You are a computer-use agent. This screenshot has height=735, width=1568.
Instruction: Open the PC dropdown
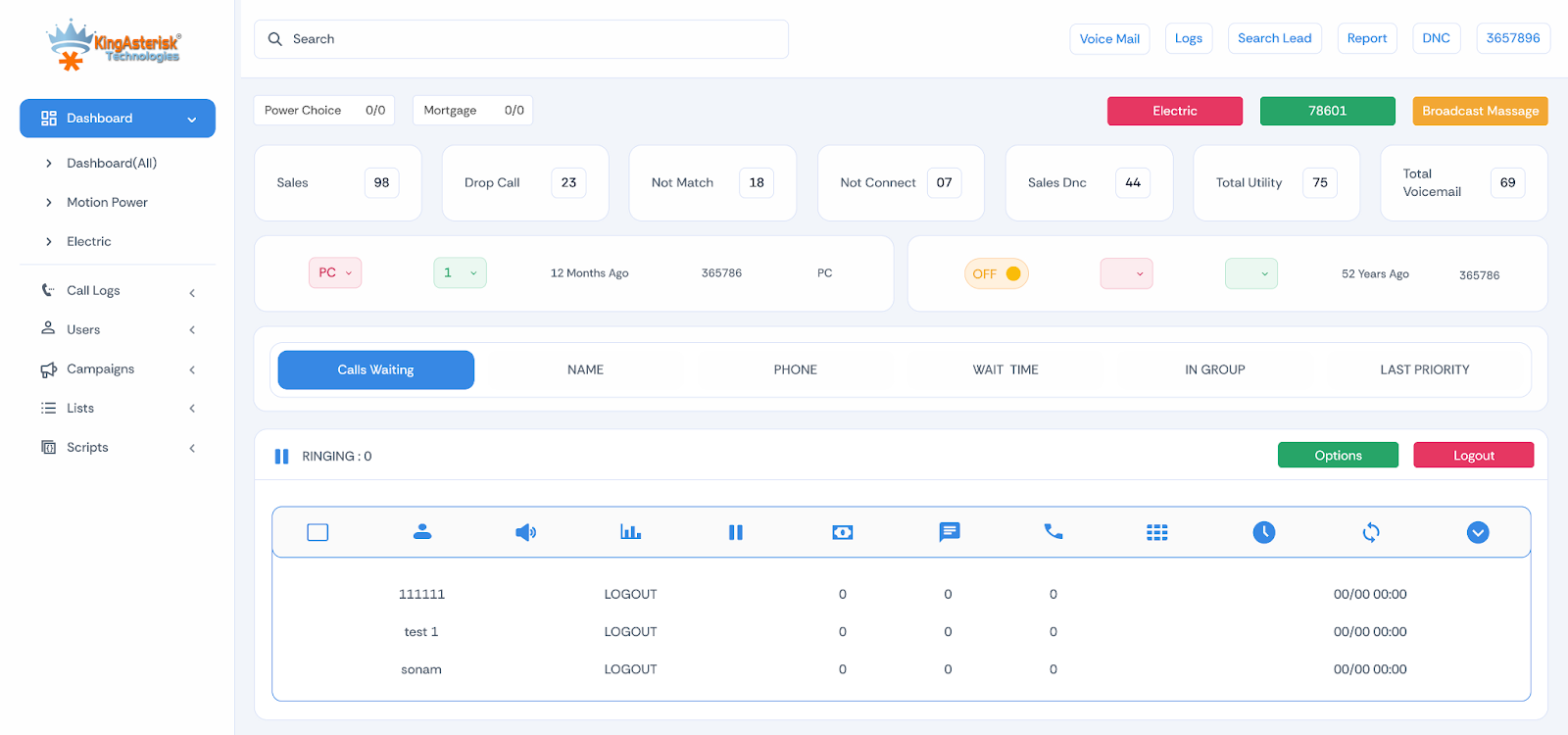(x=335, y=272)
